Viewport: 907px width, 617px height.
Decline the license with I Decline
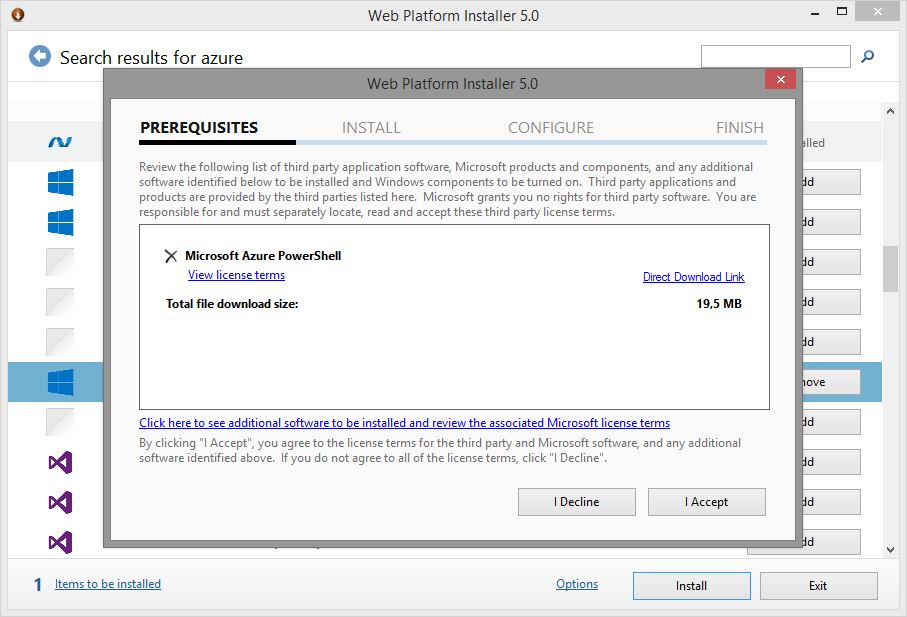(x=577, y=502)
